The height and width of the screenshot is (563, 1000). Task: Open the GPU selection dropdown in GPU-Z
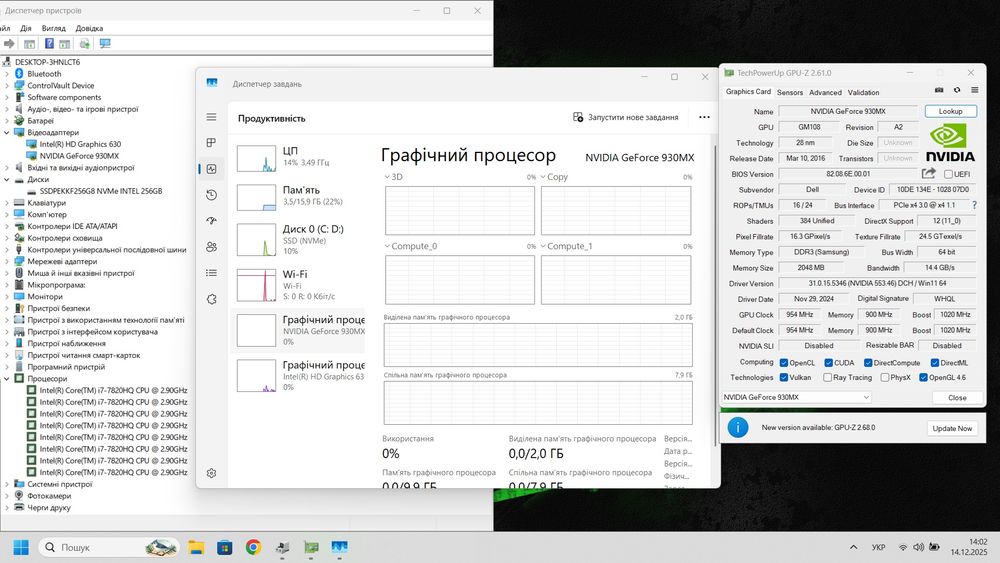coord(797,397)
